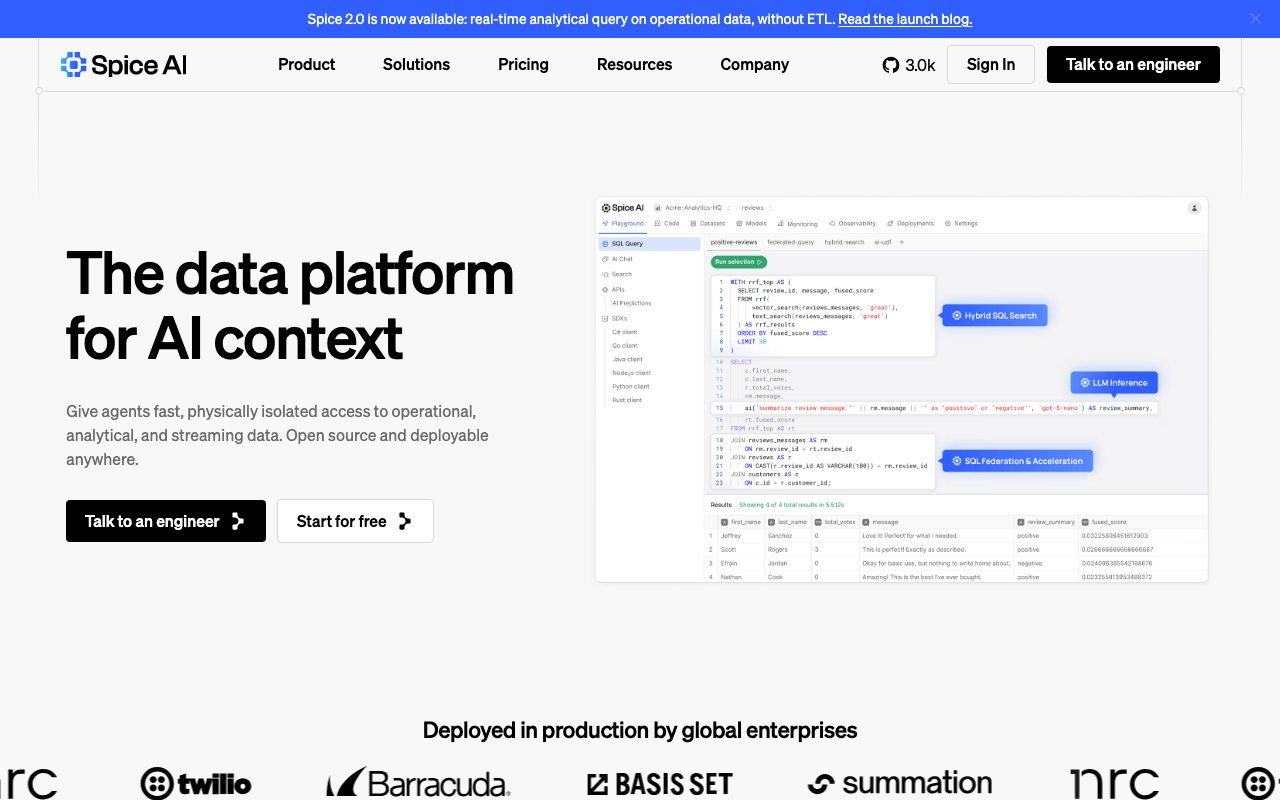The width and height of the screenshot is (1280, 800).
Task: Click the 'LLM Inference' label in the product screenshot
Action: pos(1114,382)
